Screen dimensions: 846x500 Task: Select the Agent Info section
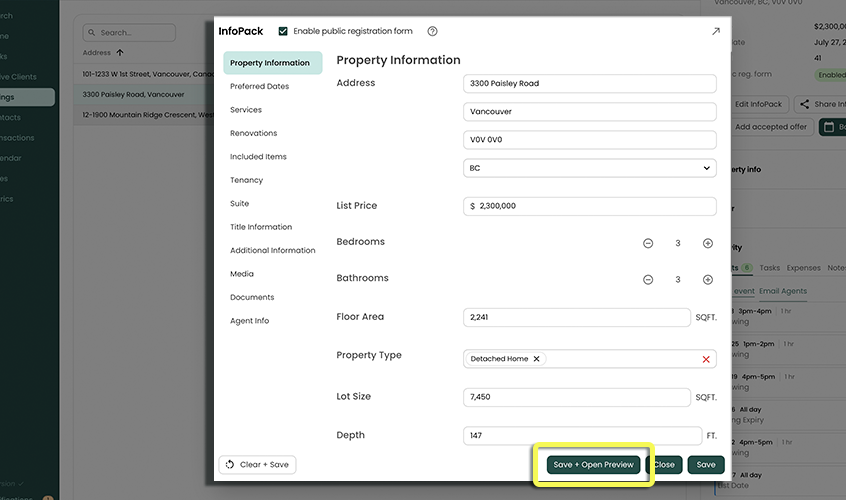(249, 321)
